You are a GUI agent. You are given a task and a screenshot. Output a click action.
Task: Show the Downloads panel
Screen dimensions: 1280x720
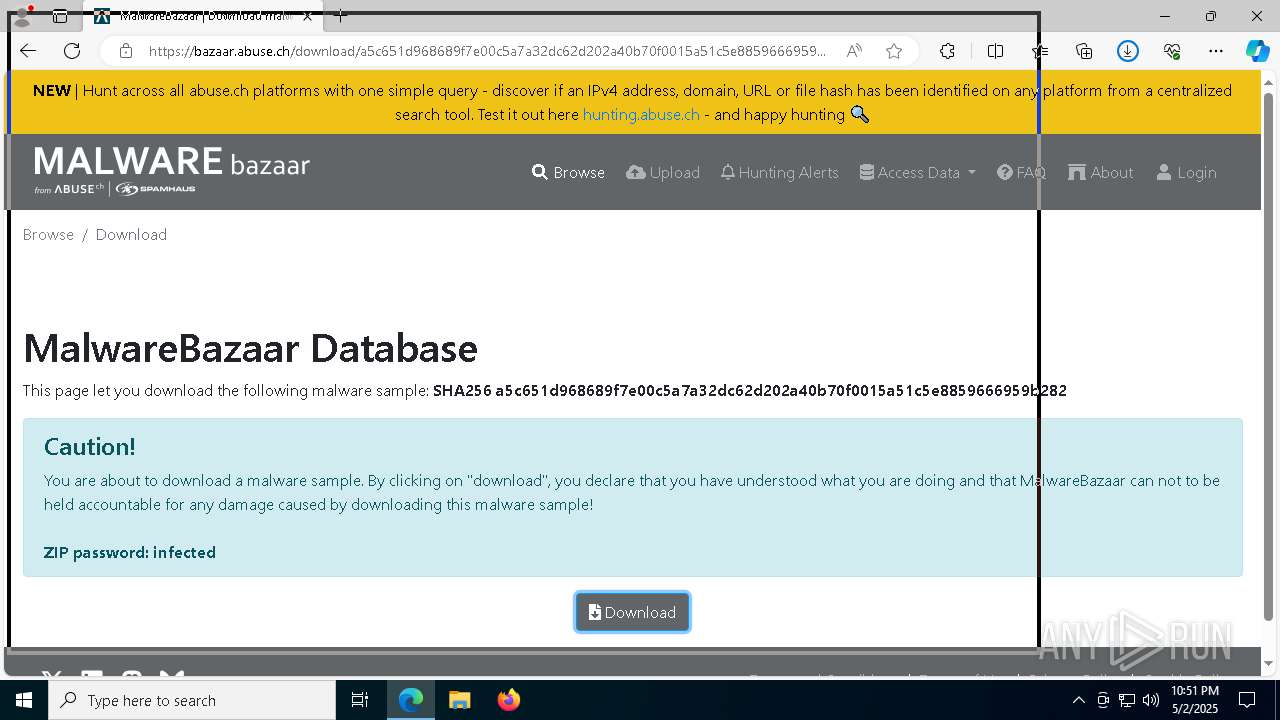[x=1128, y=51]
